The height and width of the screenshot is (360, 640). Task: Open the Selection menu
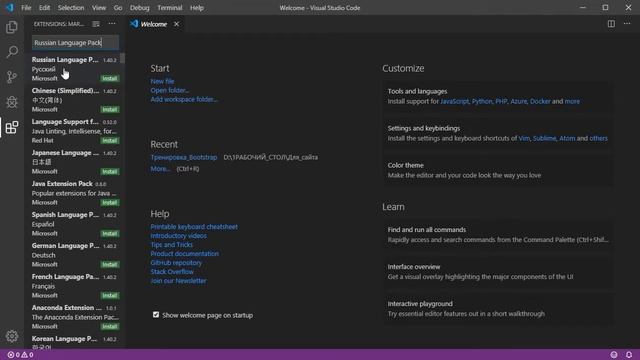coord(71,8)
